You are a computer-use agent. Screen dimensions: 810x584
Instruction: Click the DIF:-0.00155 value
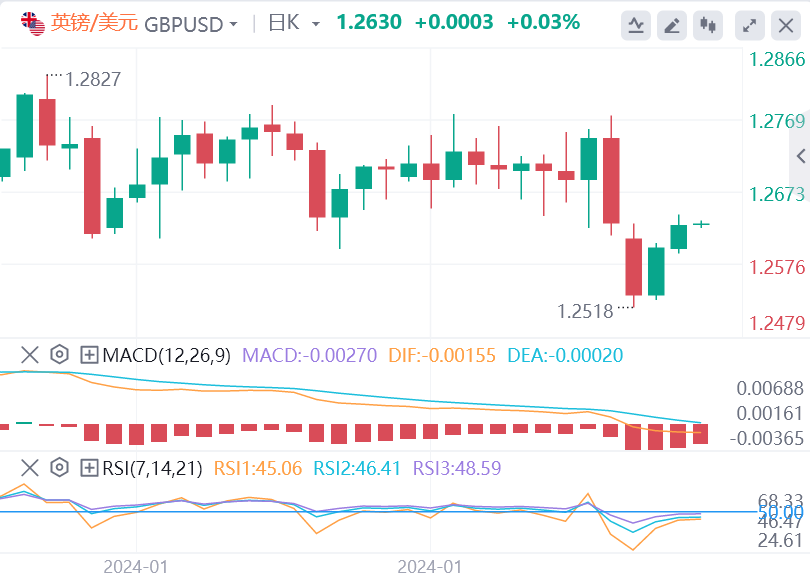(442, 355)
